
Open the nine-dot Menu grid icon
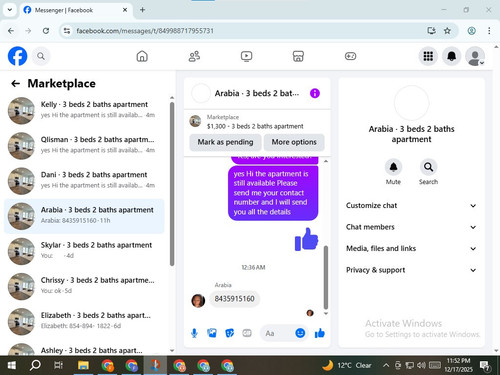(x=428, y=56)
